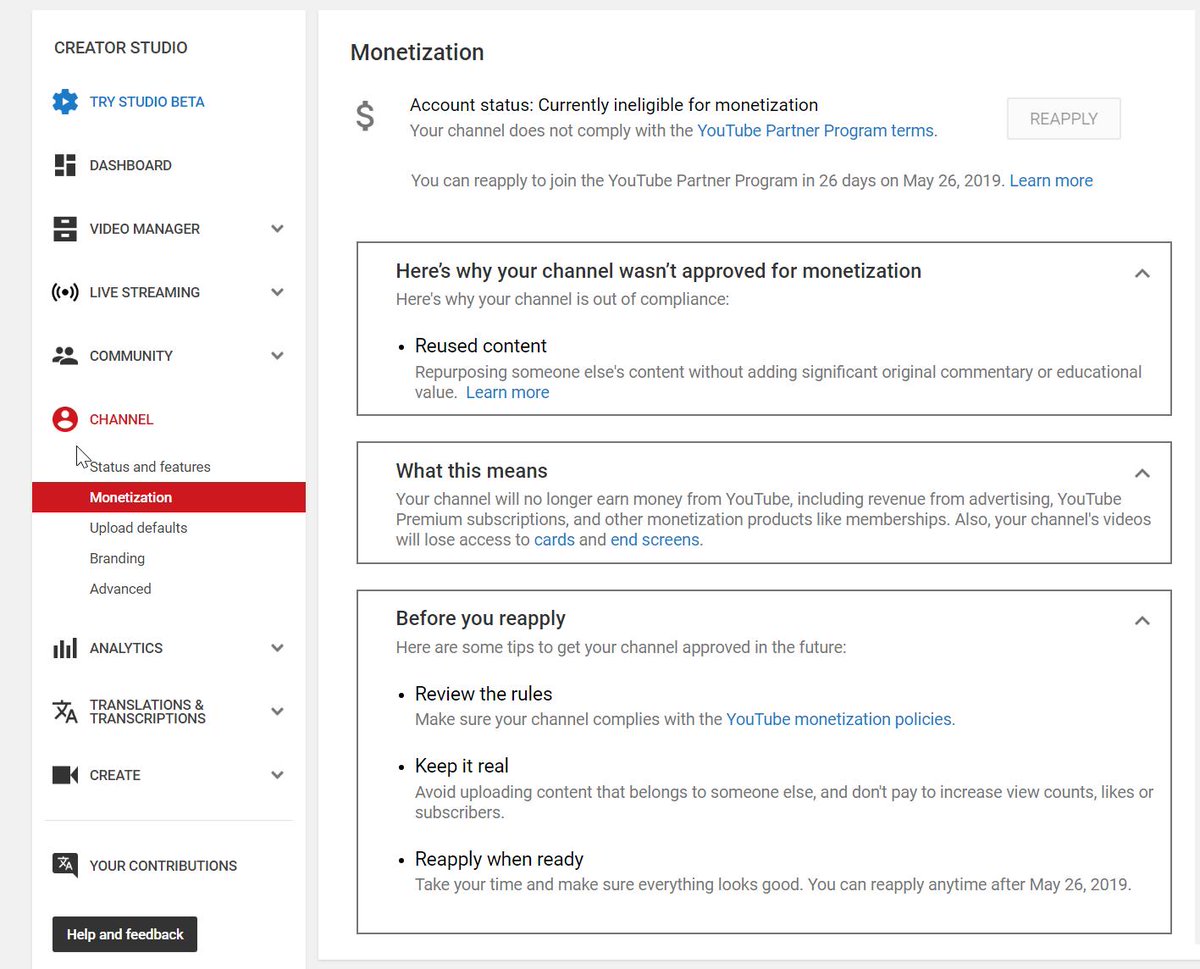1200x969 pixels.
Task: Open the end screens link
Action: pyautogui.click(x=656, y=540)
